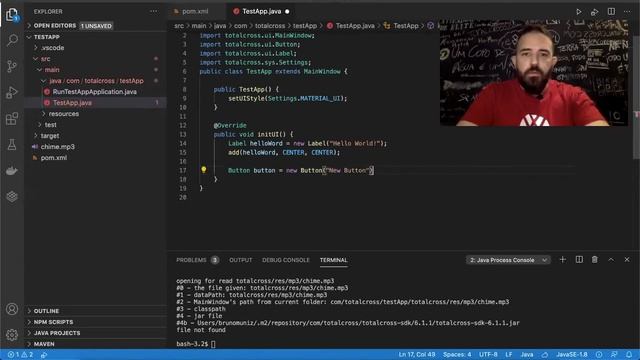Open editor More Actions ellipsis
640x360 pixels.
pos(627,11)
